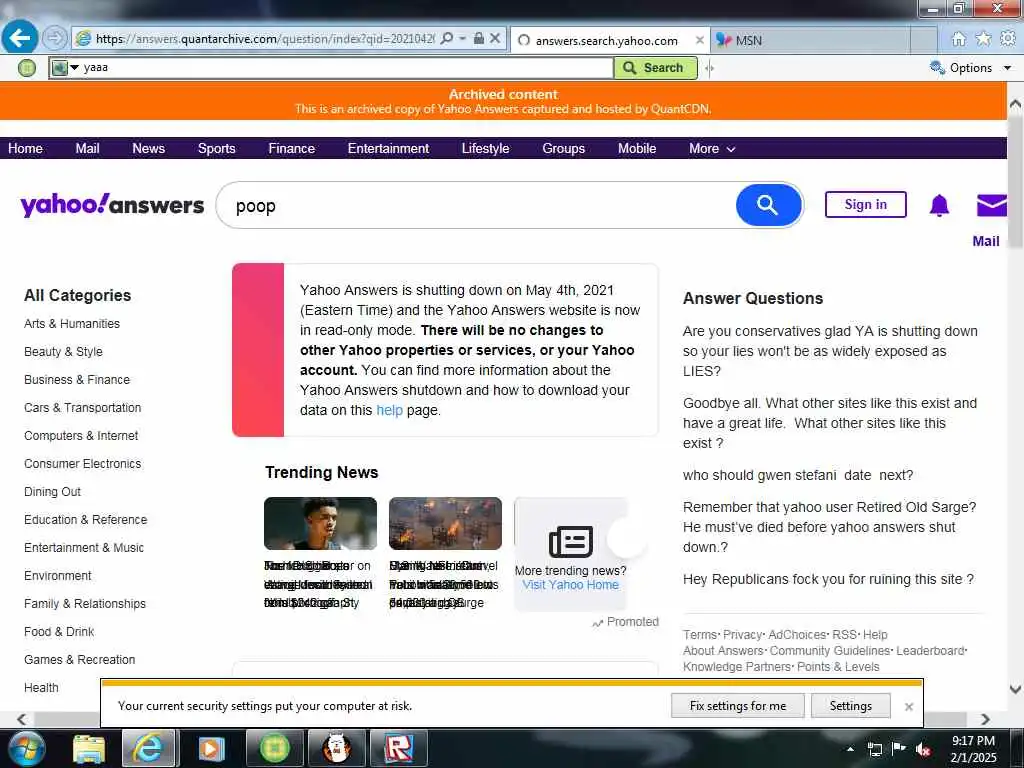Close the answers.search.yahoo.com tab
The height and width of the screenshot is (768, 1024).
[699, 40]
